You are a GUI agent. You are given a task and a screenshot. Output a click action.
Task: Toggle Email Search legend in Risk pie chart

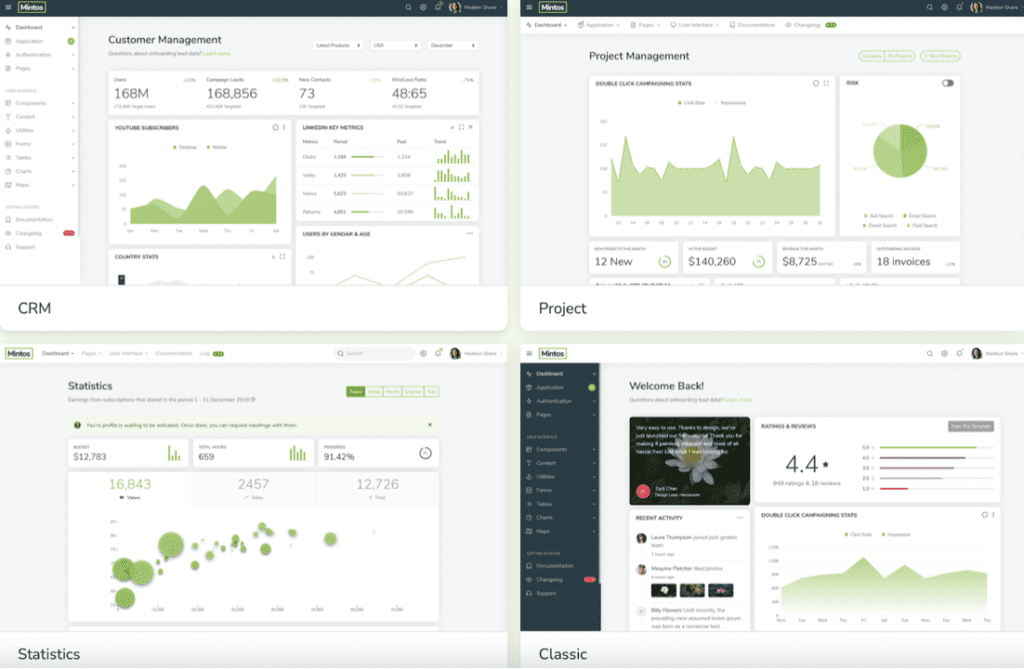coord(920,216)
